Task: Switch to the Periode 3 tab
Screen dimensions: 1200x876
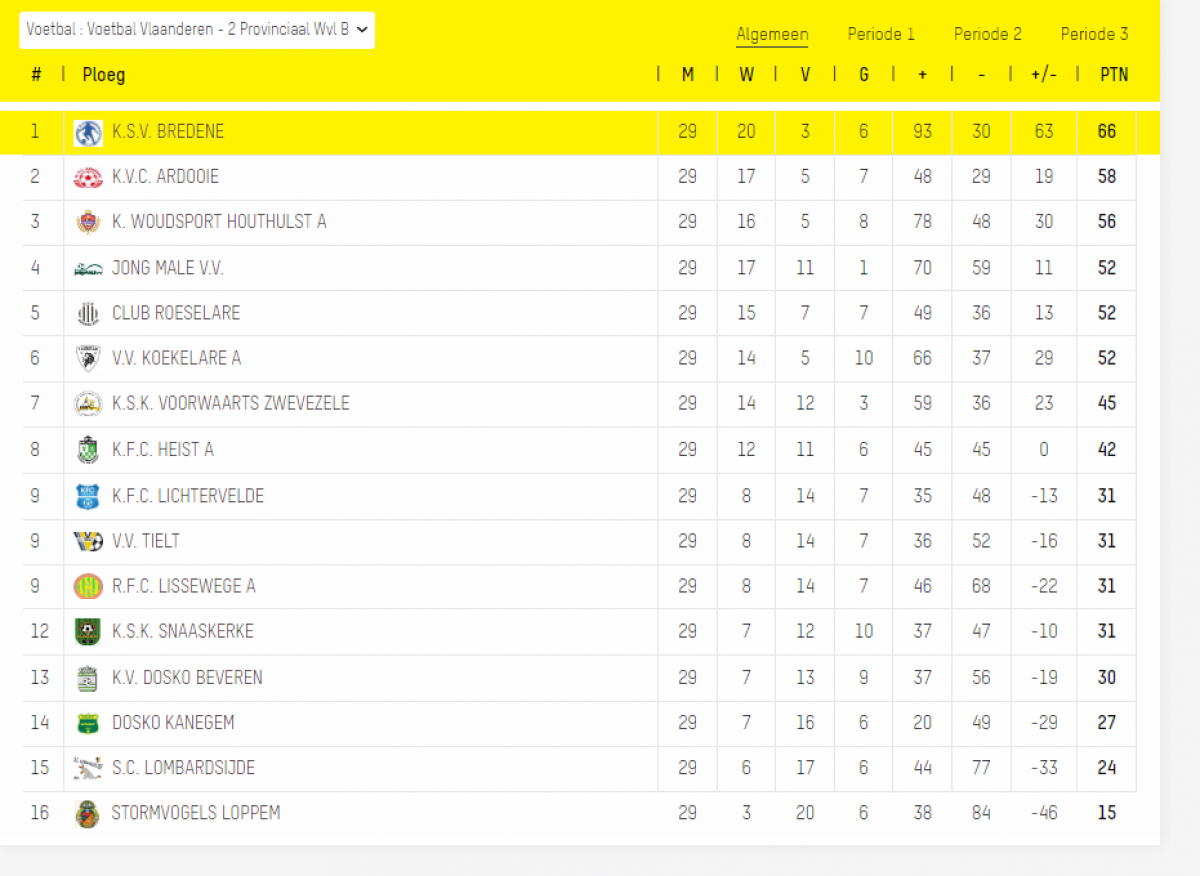Action: click(1094, 34)
